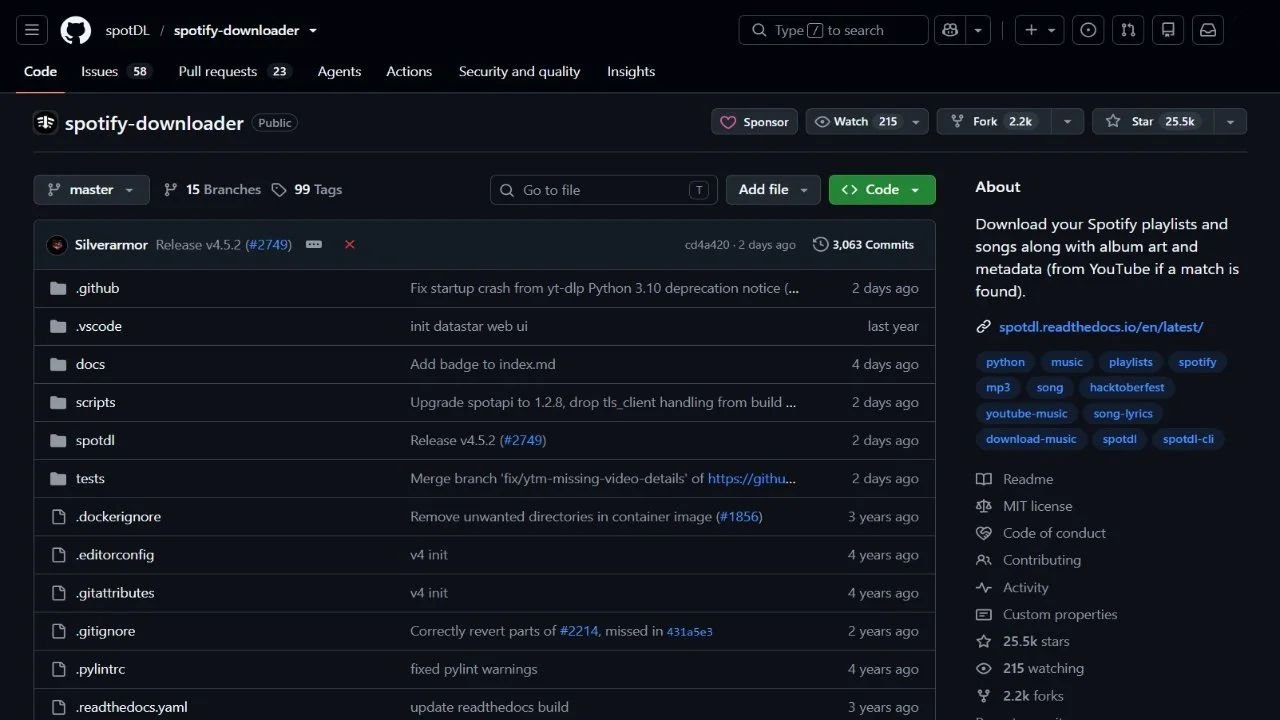This screenshot has height=720, width=1280.
Task: Open the Code of conduct link
Action: coord(1054,533)
